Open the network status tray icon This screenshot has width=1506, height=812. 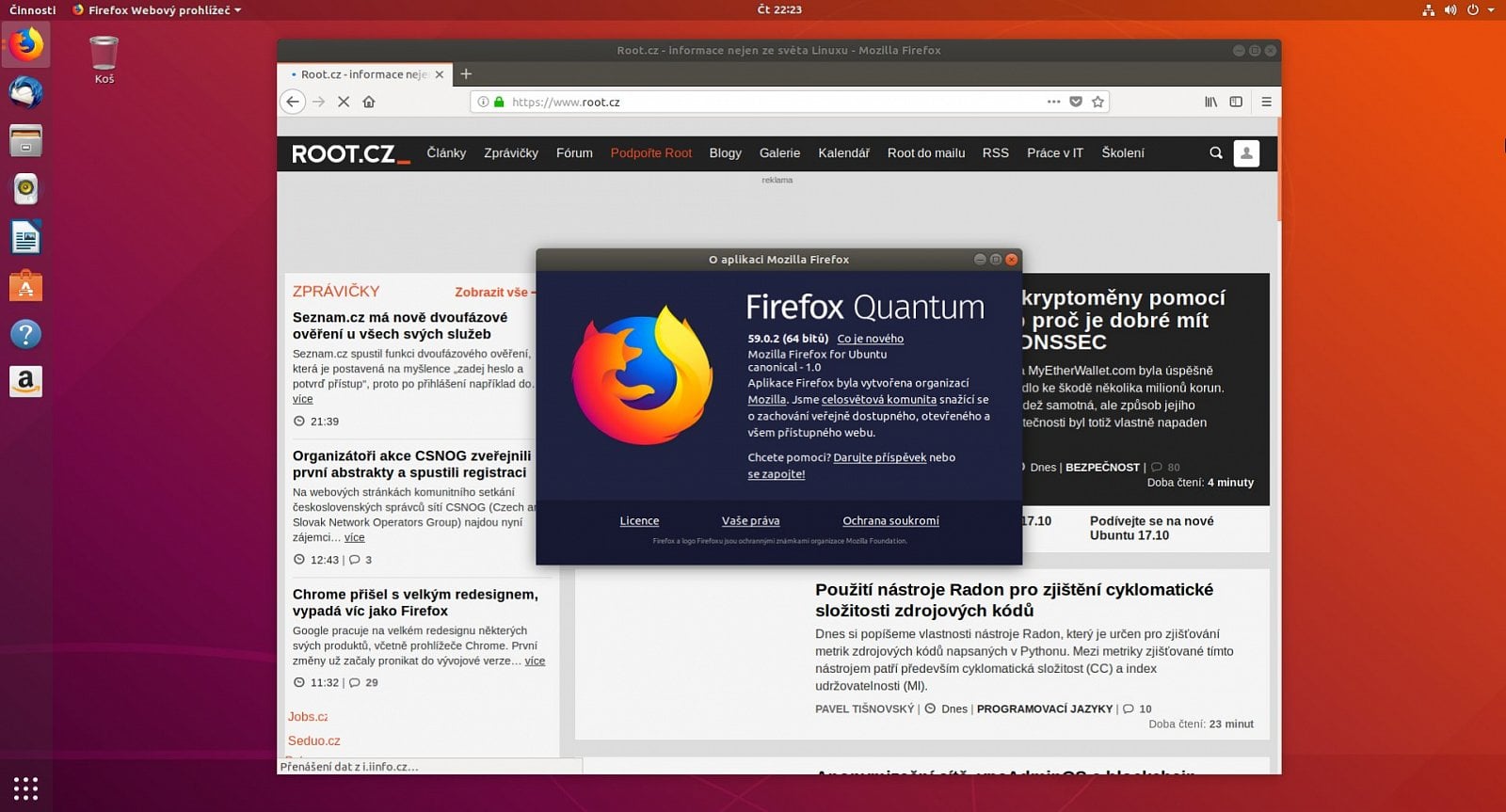(x=1429, y=9)
